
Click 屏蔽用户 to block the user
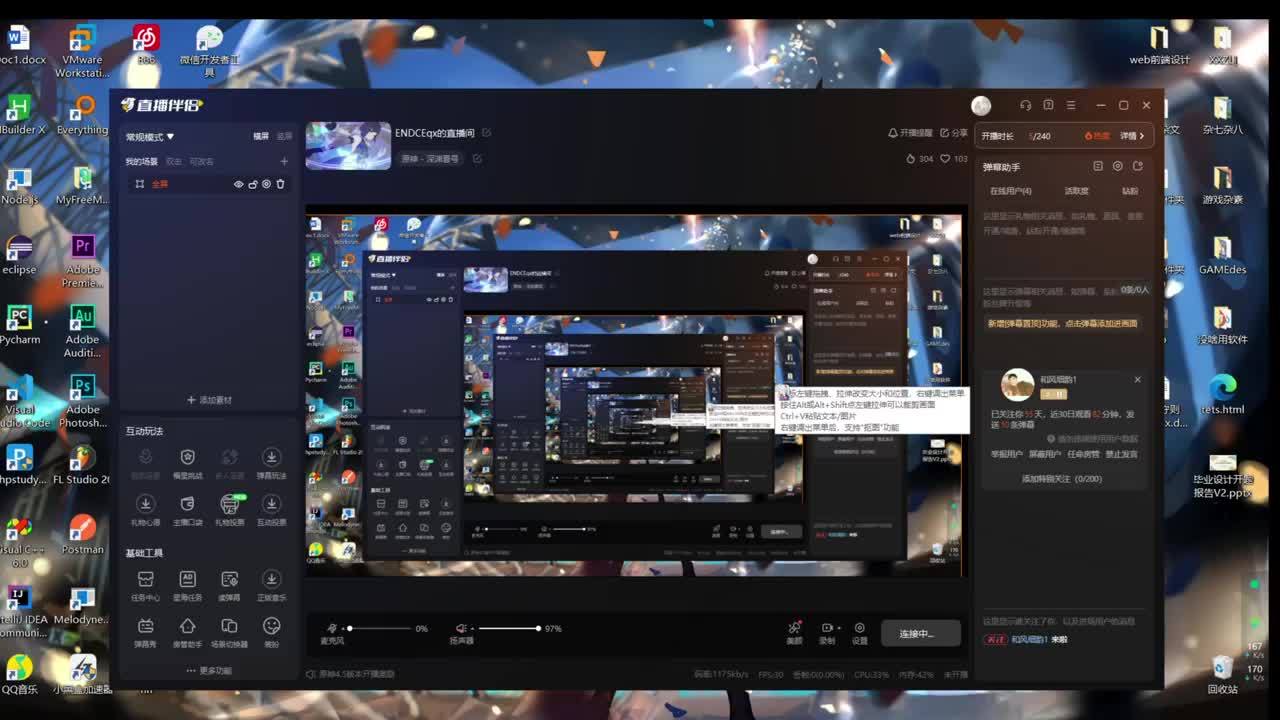click(1045, 454)
